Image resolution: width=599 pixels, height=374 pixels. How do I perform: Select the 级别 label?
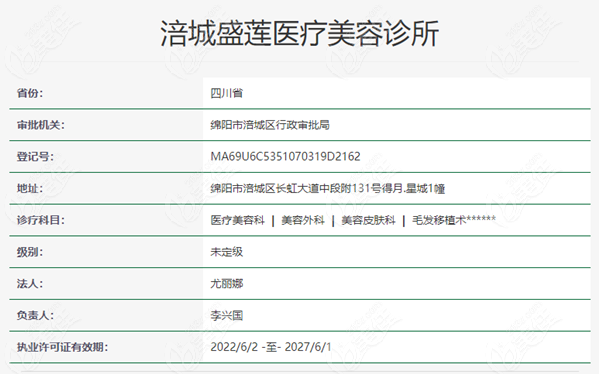30,251
